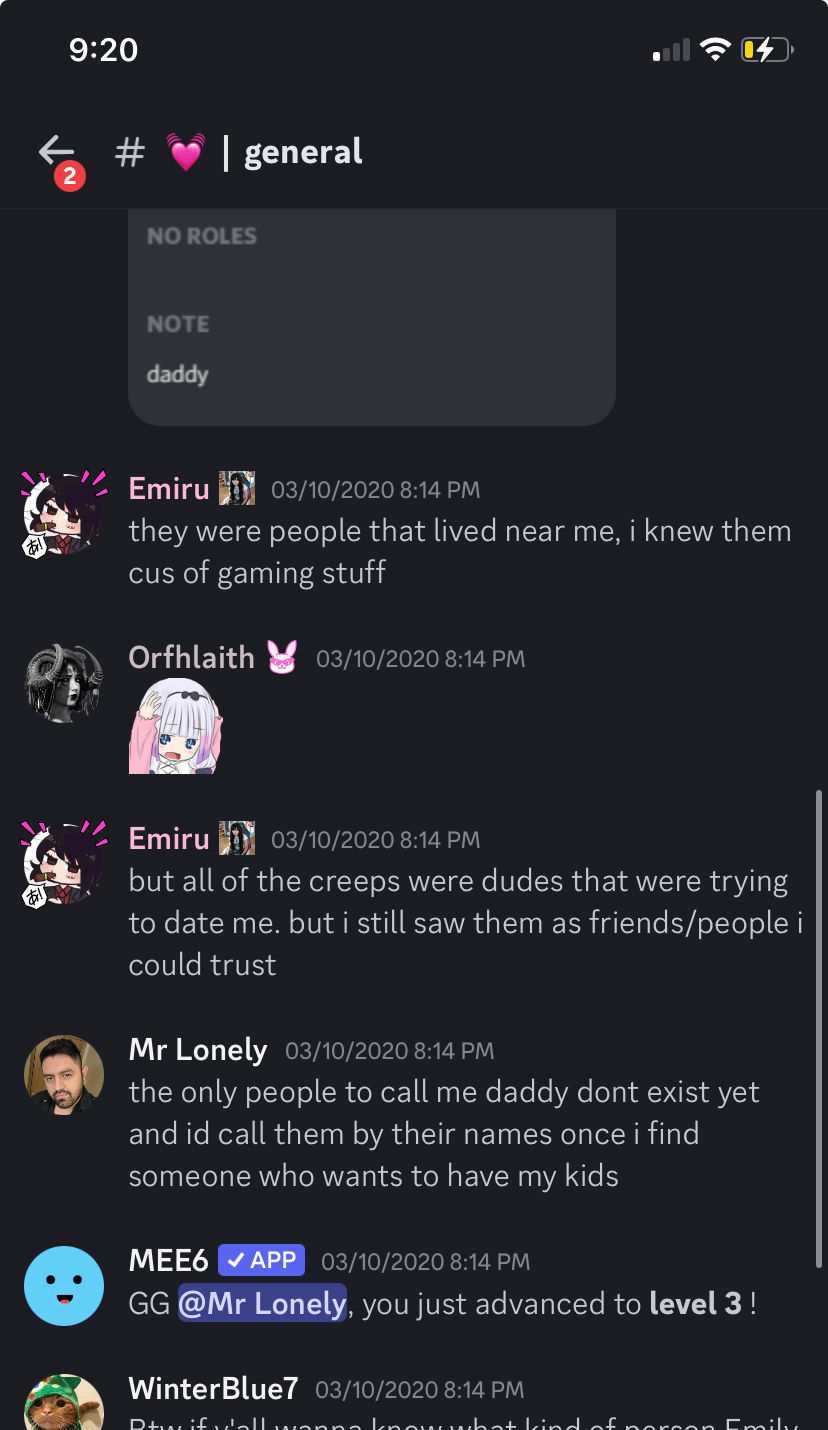Viewport: 828px width, 1430px height.
Task: Tap Mr Lonely's profile photo avatar
Action: tap(64, 1075)
